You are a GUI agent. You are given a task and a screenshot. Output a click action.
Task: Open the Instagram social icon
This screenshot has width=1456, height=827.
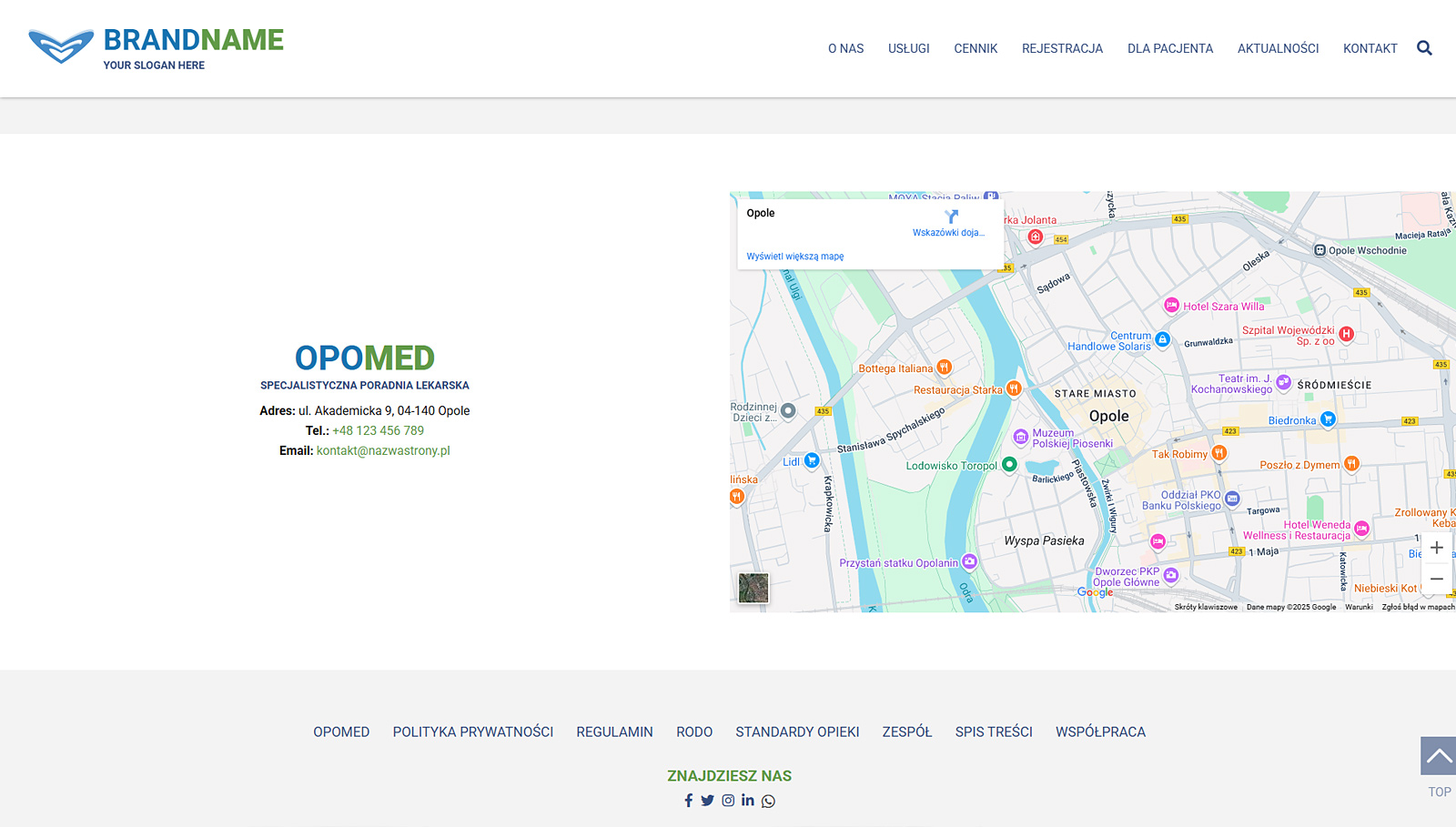click(x=728, y=801)
